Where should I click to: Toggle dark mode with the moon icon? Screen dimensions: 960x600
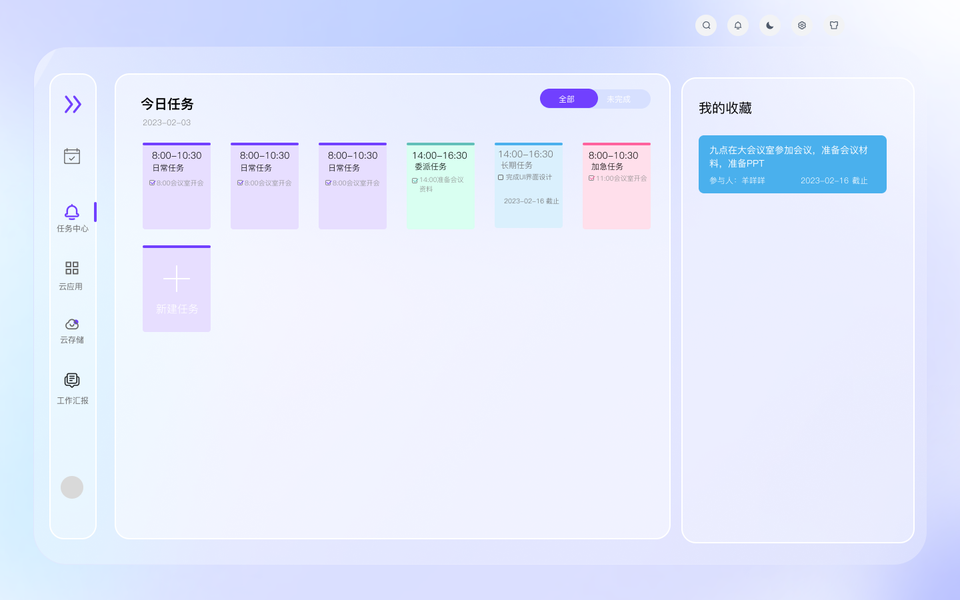pyautogui.click(x=770, y=26)
